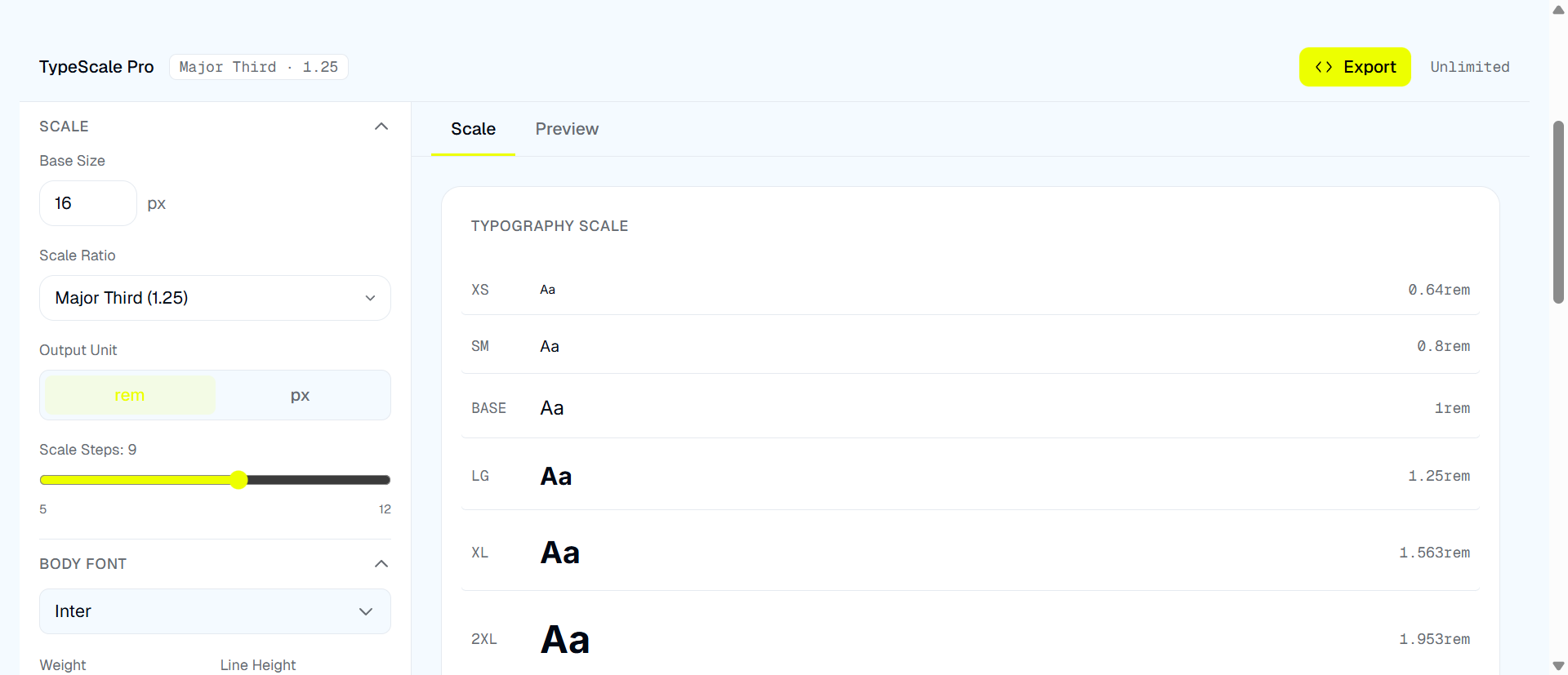Click the scrollbar down arrow
Viewport: 1568px width, 675px height.
point(1558,666)
